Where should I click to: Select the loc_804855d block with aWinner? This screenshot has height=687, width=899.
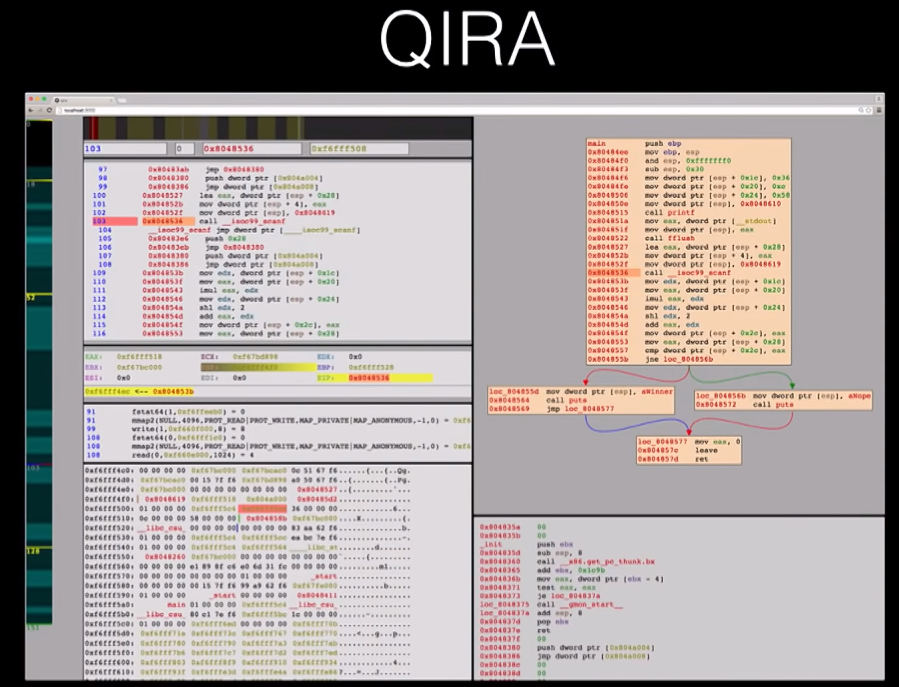[581, 400]
